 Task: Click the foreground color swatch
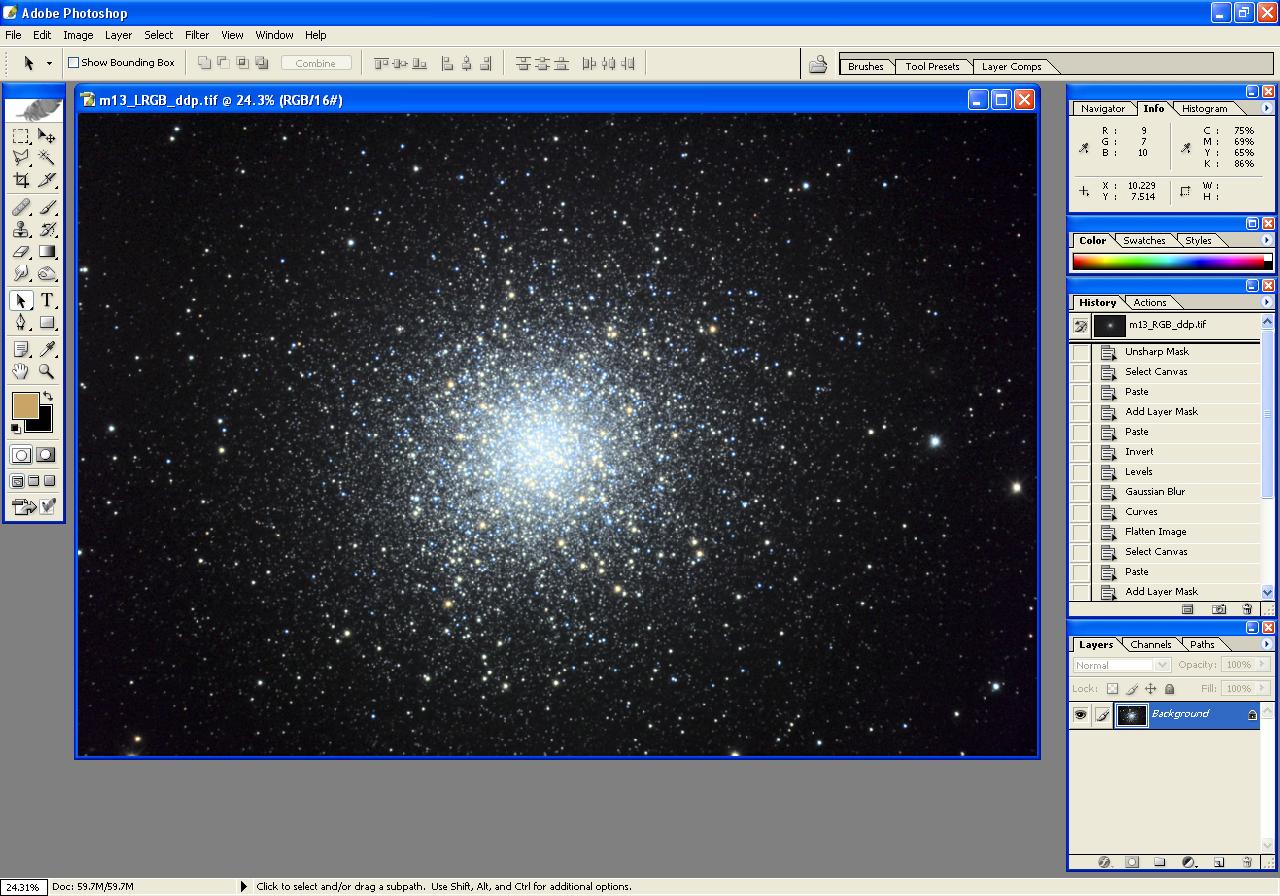coord(24,405)
